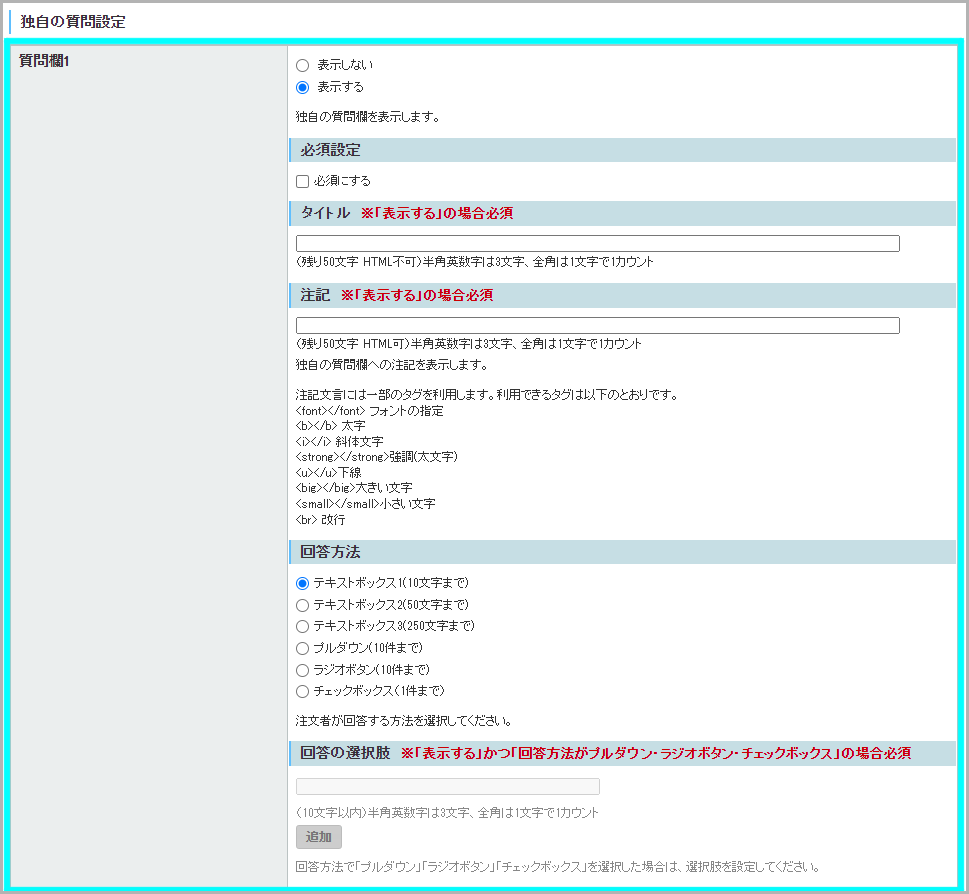Choose テキストボックス2(50文字まで) answer method
The width and height of the screenshot is (969, 894).
(x=302, y=605)
